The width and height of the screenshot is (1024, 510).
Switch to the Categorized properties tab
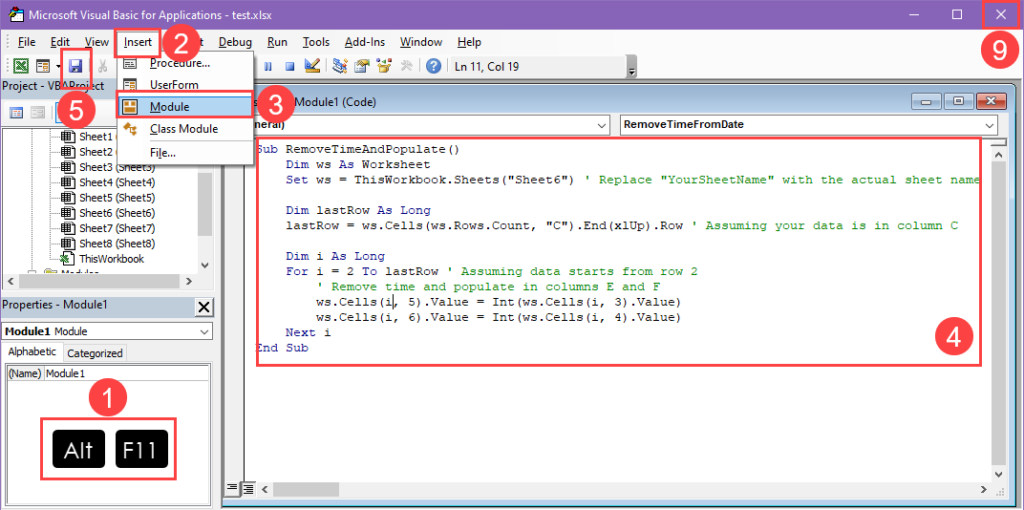(x=95, y=353)
